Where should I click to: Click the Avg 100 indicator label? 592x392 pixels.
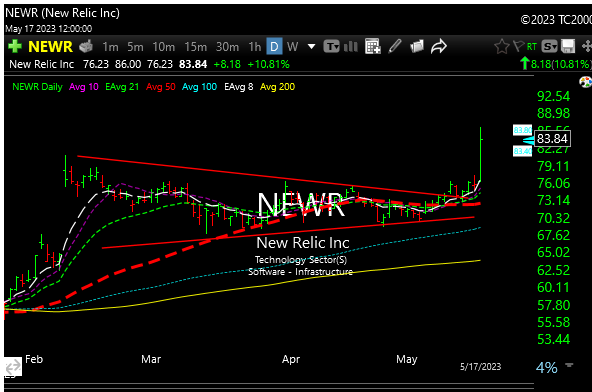199,87
